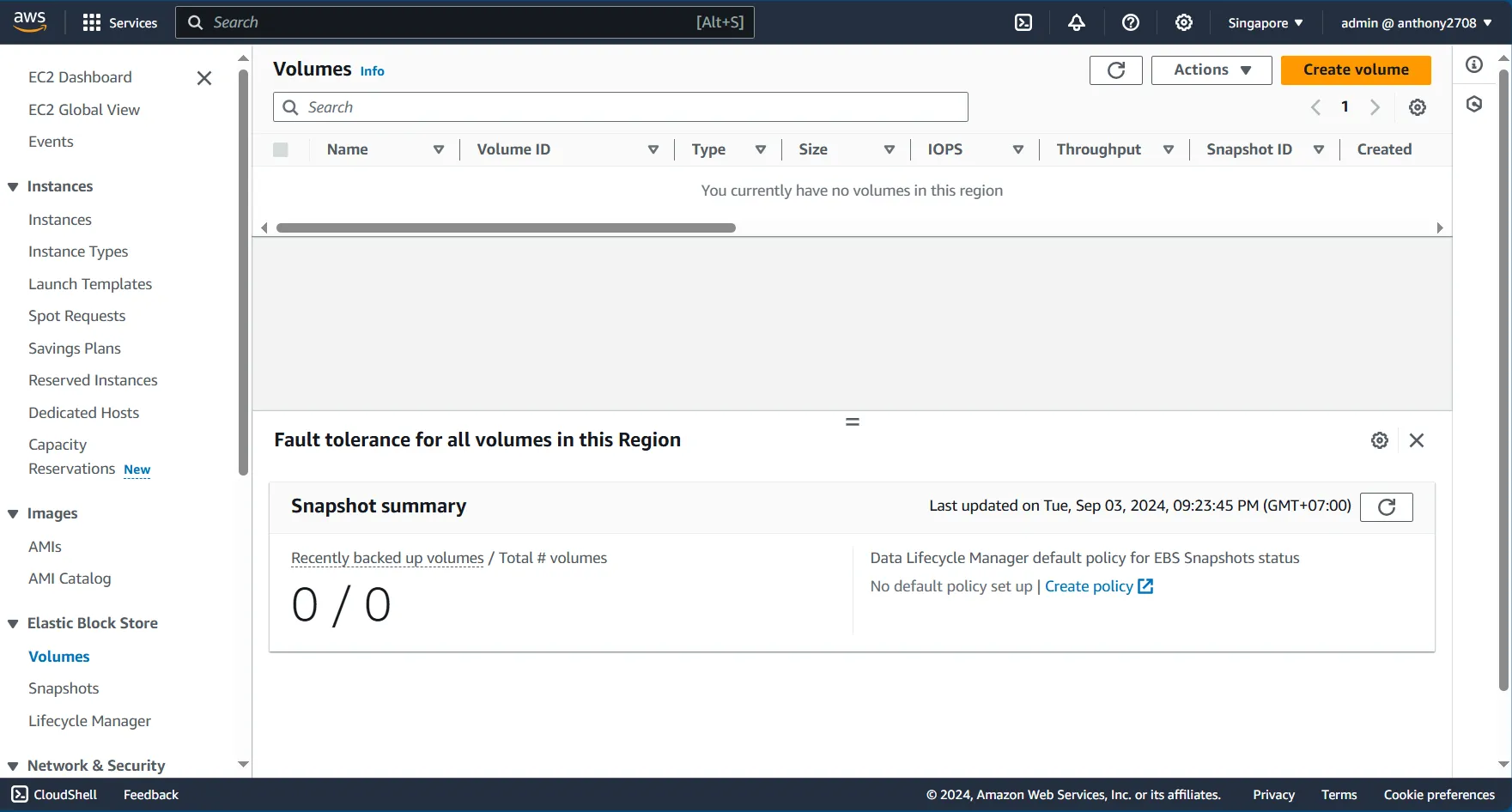Close the EC2 navigation sidebar
This screenshot has height=812, width=1512.
204,78
